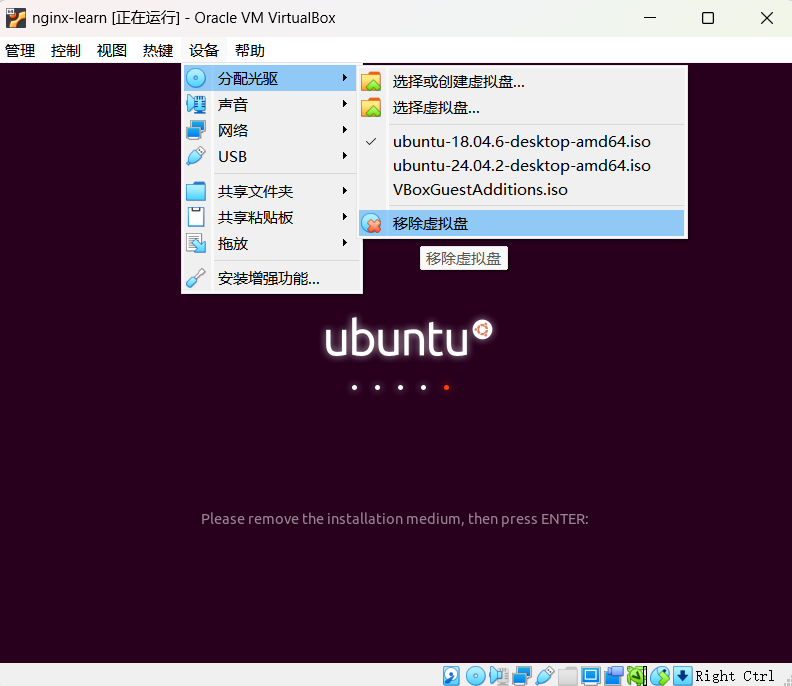This screenshot has height=686, width=792.
Task: Select ubuntu-24.04.2-desktop-amd64.iso disk image
Action: pos(522,166)
